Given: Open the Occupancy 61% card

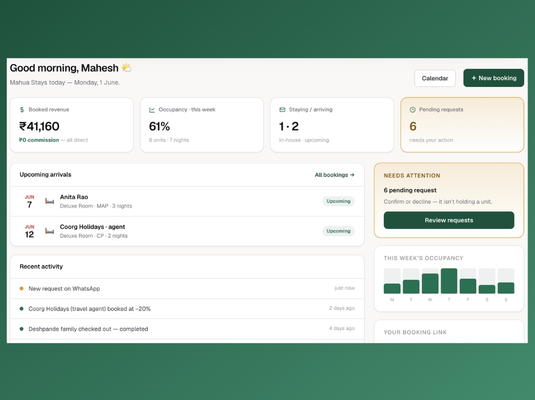Looking at the screenshot, I should (x=202, y=125).
